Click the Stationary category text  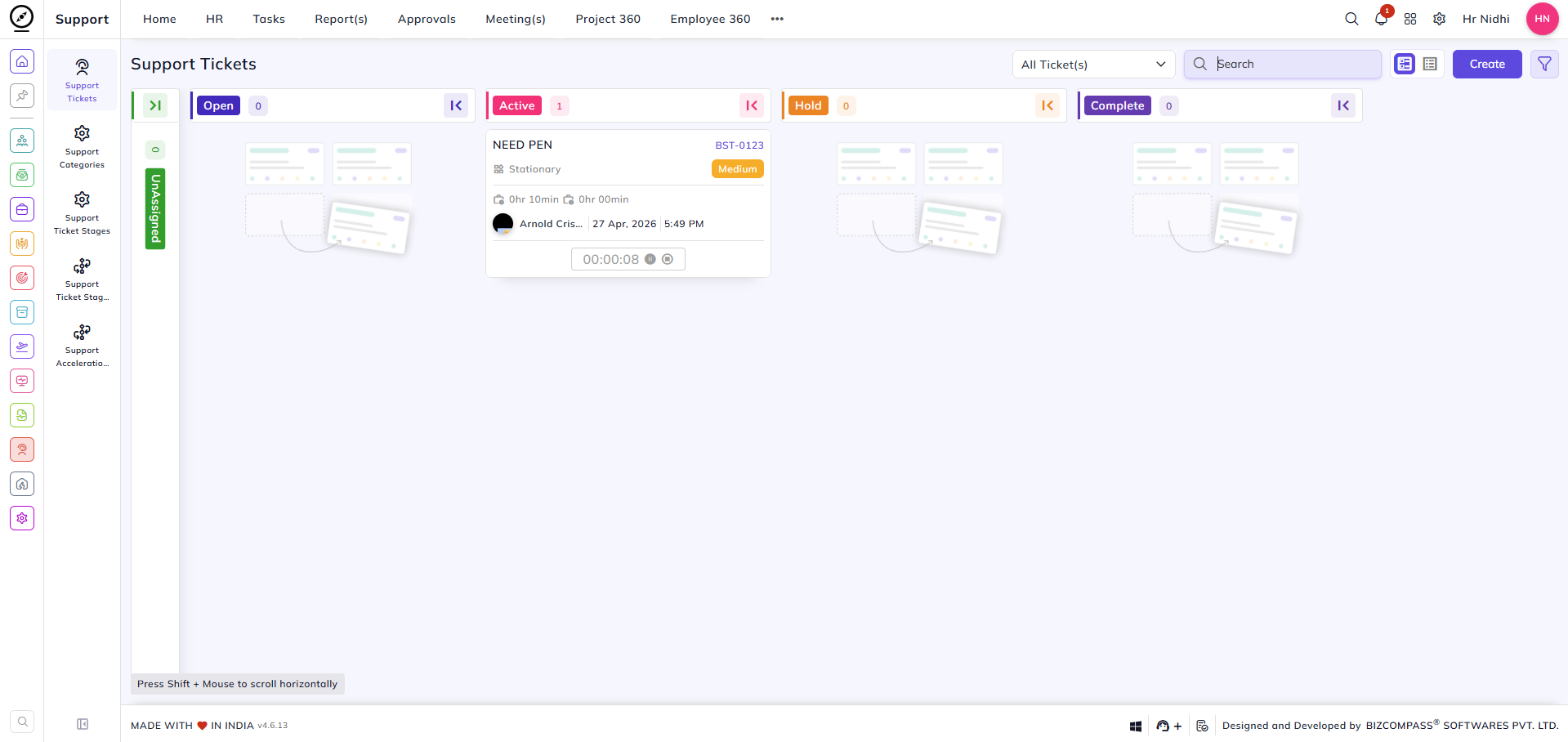pos(535,169)
